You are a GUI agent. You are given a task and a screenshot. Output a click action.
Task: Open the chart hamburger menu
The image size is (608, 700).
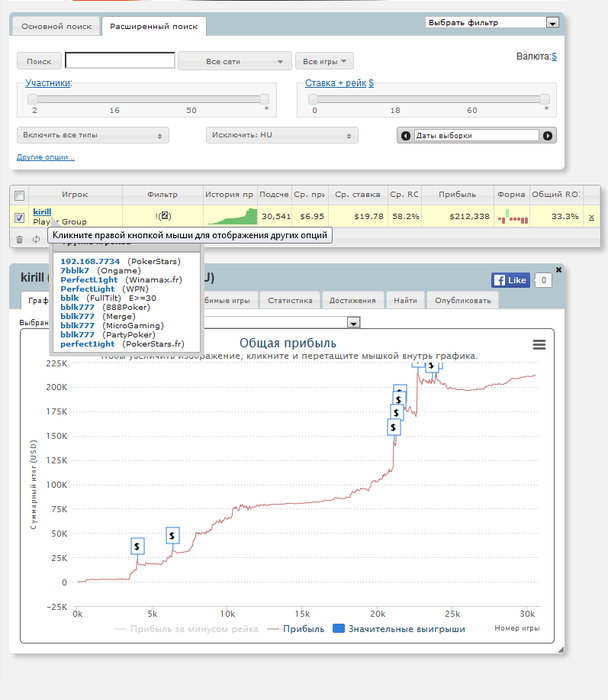(539, 344)
